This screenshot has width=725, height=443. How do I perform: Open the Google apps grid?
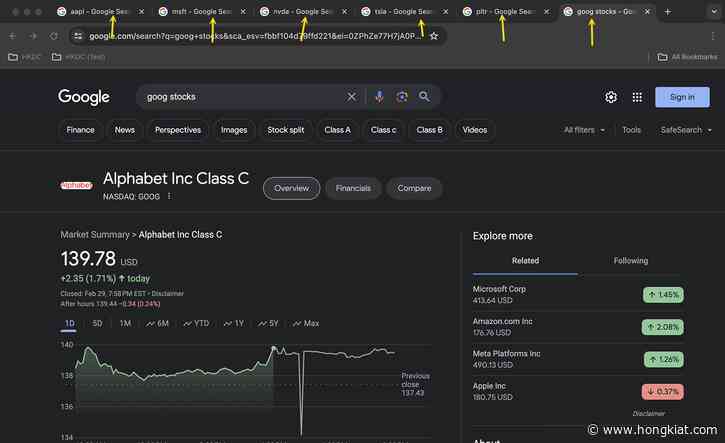[636, 97]
